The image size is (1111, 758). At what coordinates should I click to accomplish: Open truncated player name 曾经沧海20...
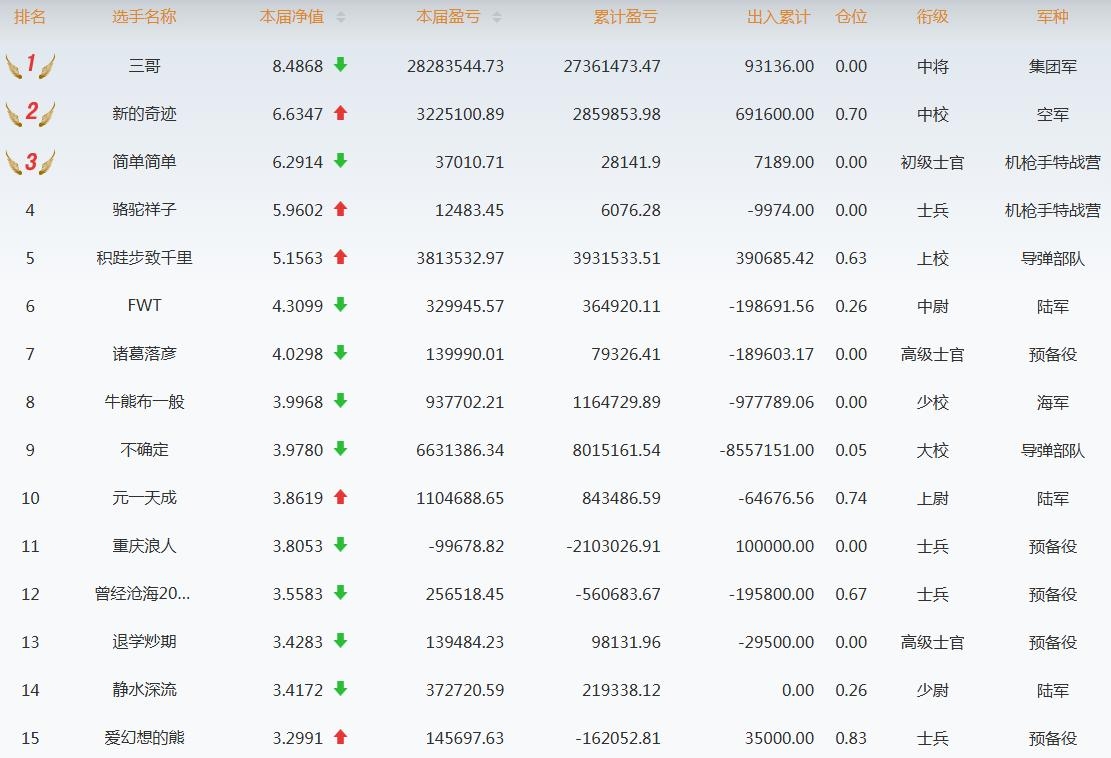tap(144, 594)
